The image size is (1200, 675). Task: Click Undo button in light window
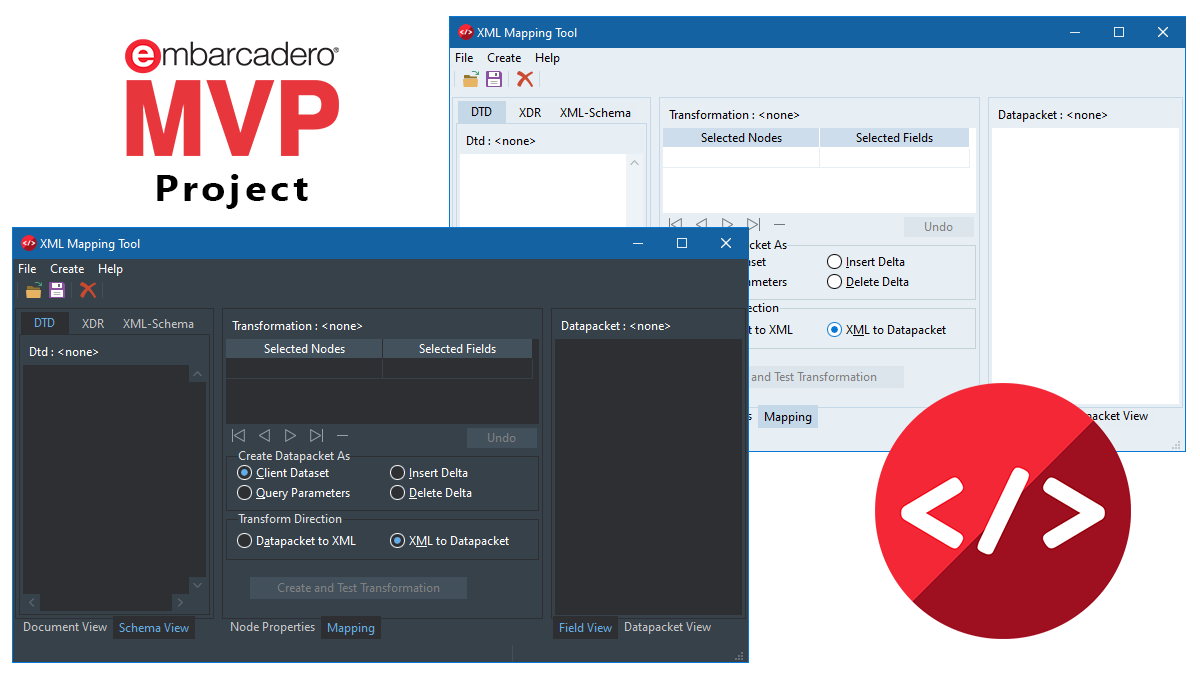coord(939,227)
